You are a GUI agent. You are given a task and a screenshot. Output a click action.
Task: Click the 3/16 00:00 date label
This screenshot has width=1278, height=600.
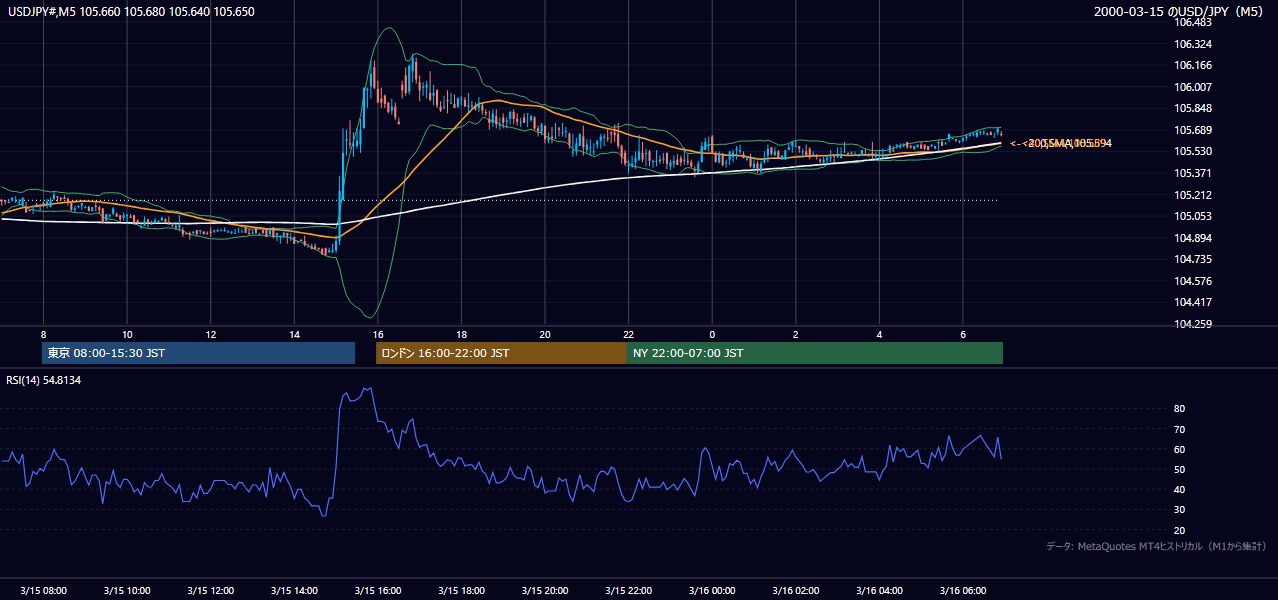712,591
